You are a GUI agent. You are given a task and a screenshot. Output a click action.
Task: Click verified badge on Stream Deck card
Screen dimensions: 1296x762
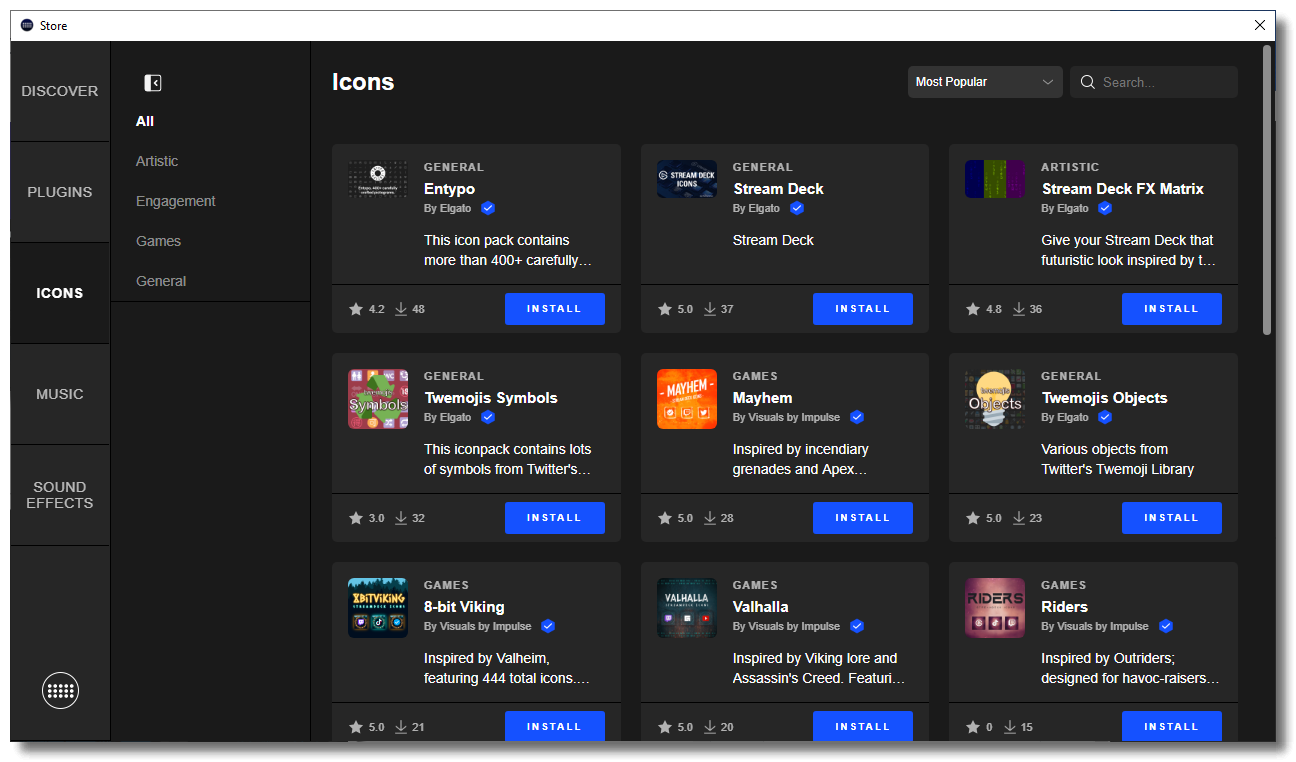click(x=797, y=208)
